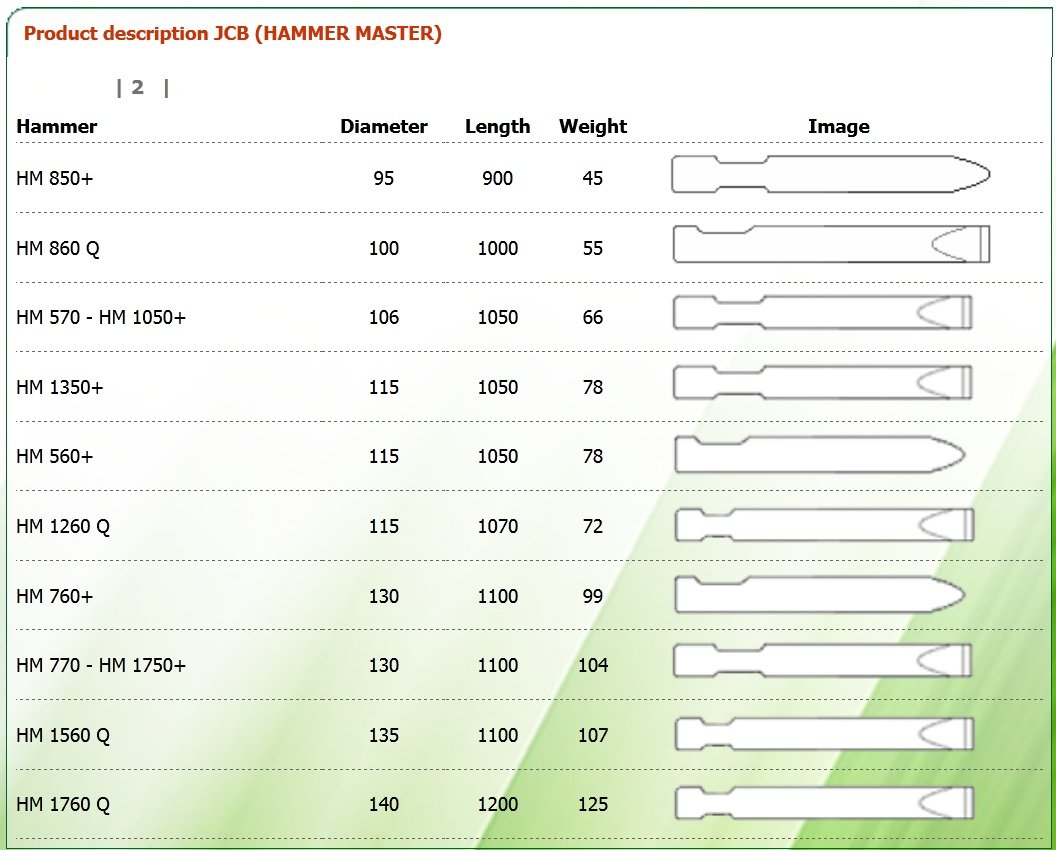Click the Length column header

498,126
